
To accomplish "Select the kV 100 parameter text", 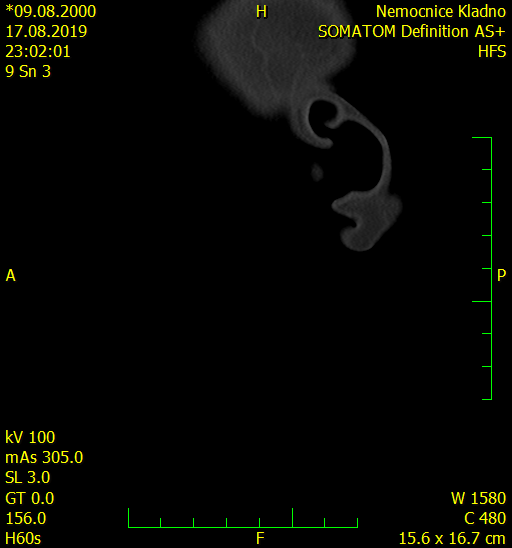I will 30,437.
